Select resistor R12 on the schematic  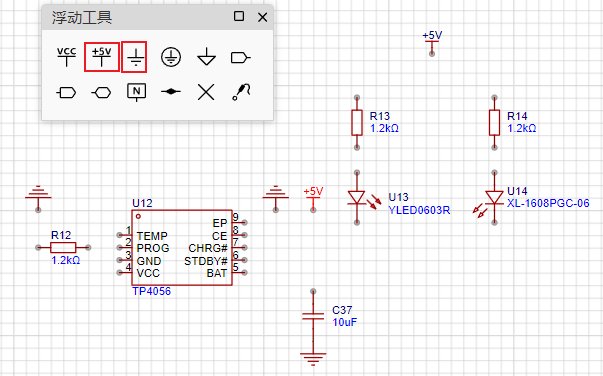[x=63, y=248]
